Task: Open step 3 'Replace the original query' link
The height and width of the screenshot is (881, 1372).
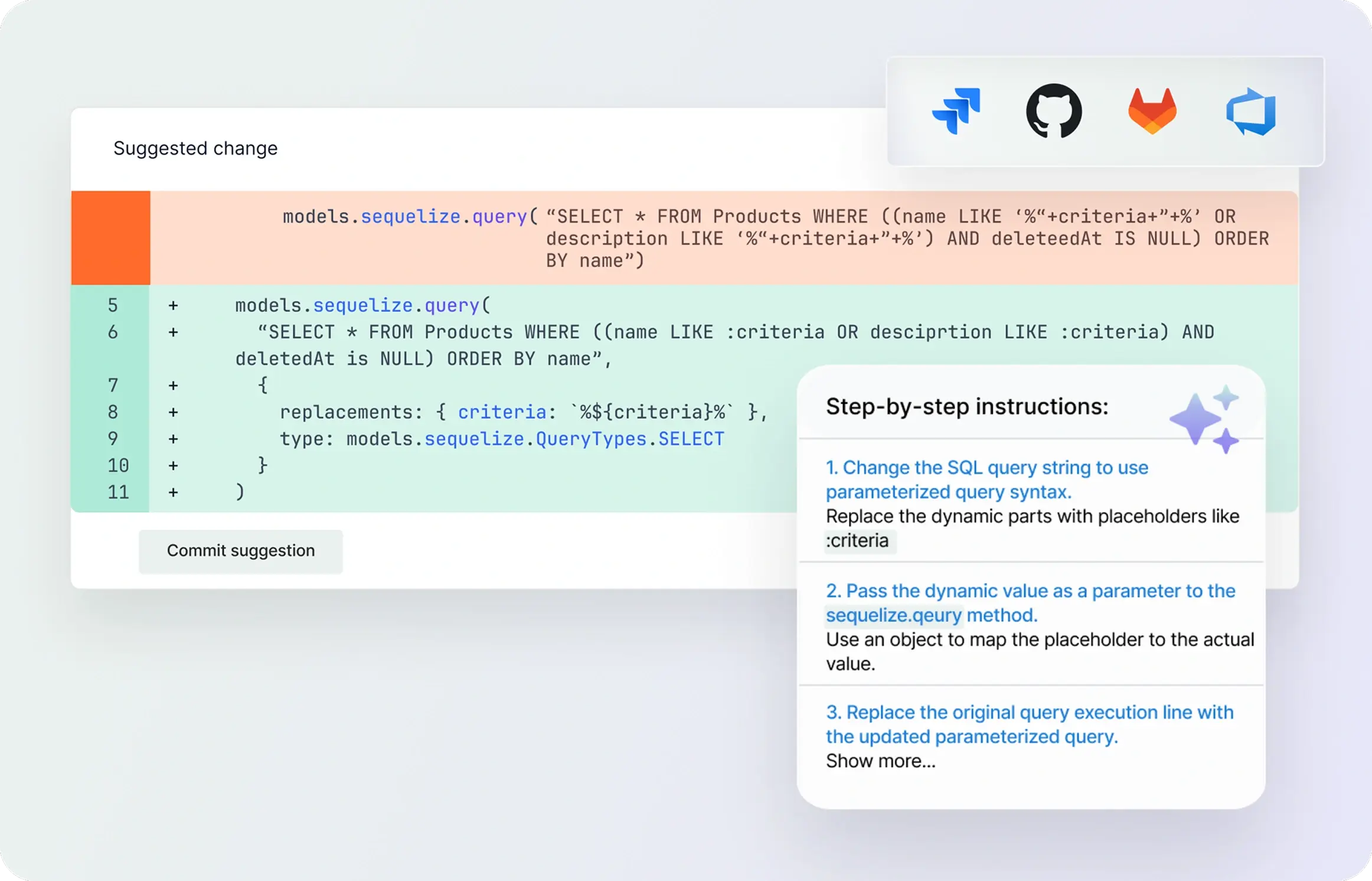Action: click(1030, 725)
